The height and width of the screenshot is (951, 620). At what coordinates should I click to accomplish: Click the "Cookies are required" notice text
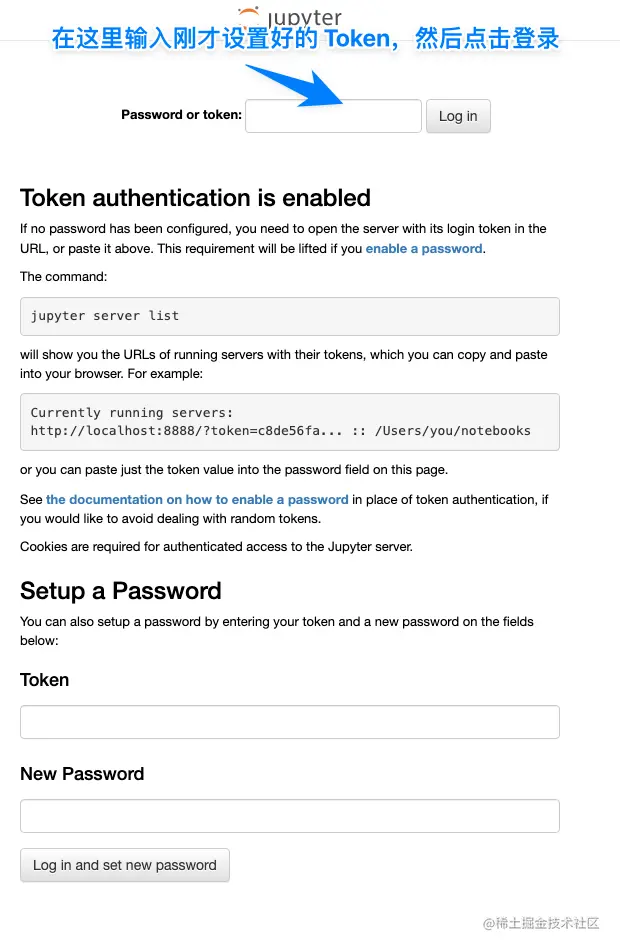(216, 546)
